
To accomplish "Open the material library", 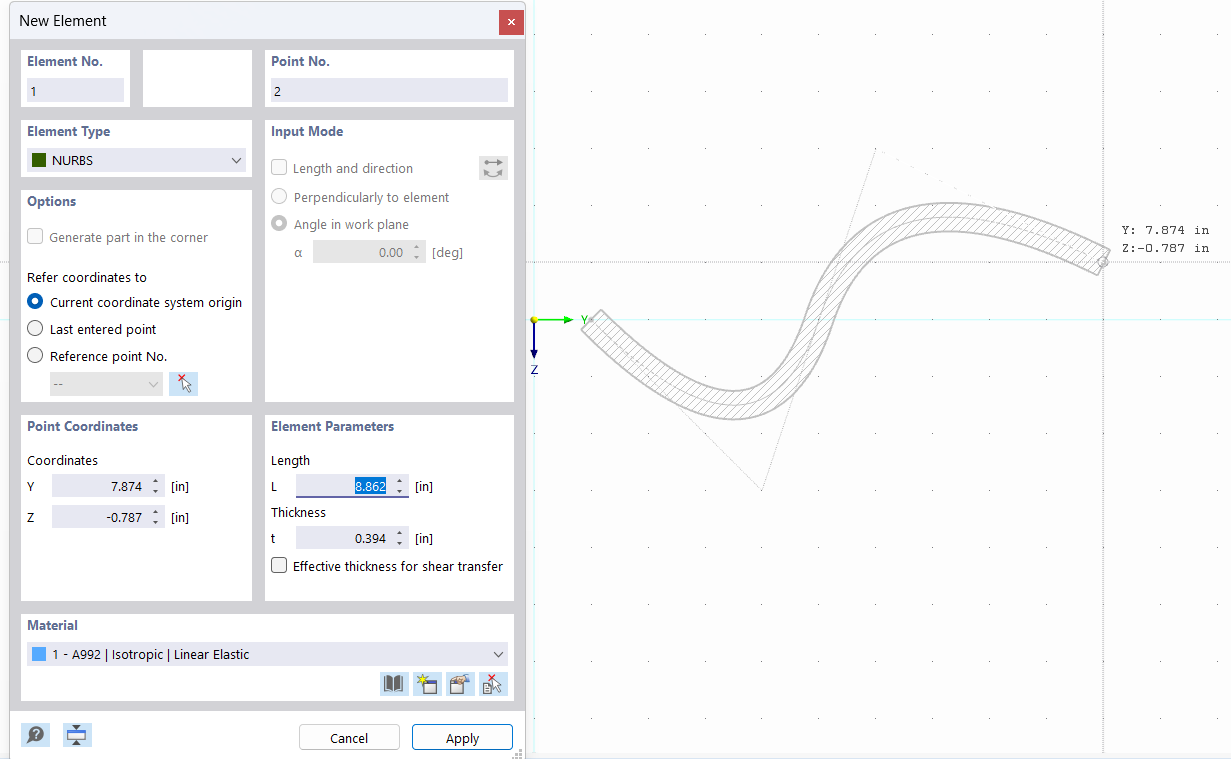I will pyautogui.click(x=393, y=684).
